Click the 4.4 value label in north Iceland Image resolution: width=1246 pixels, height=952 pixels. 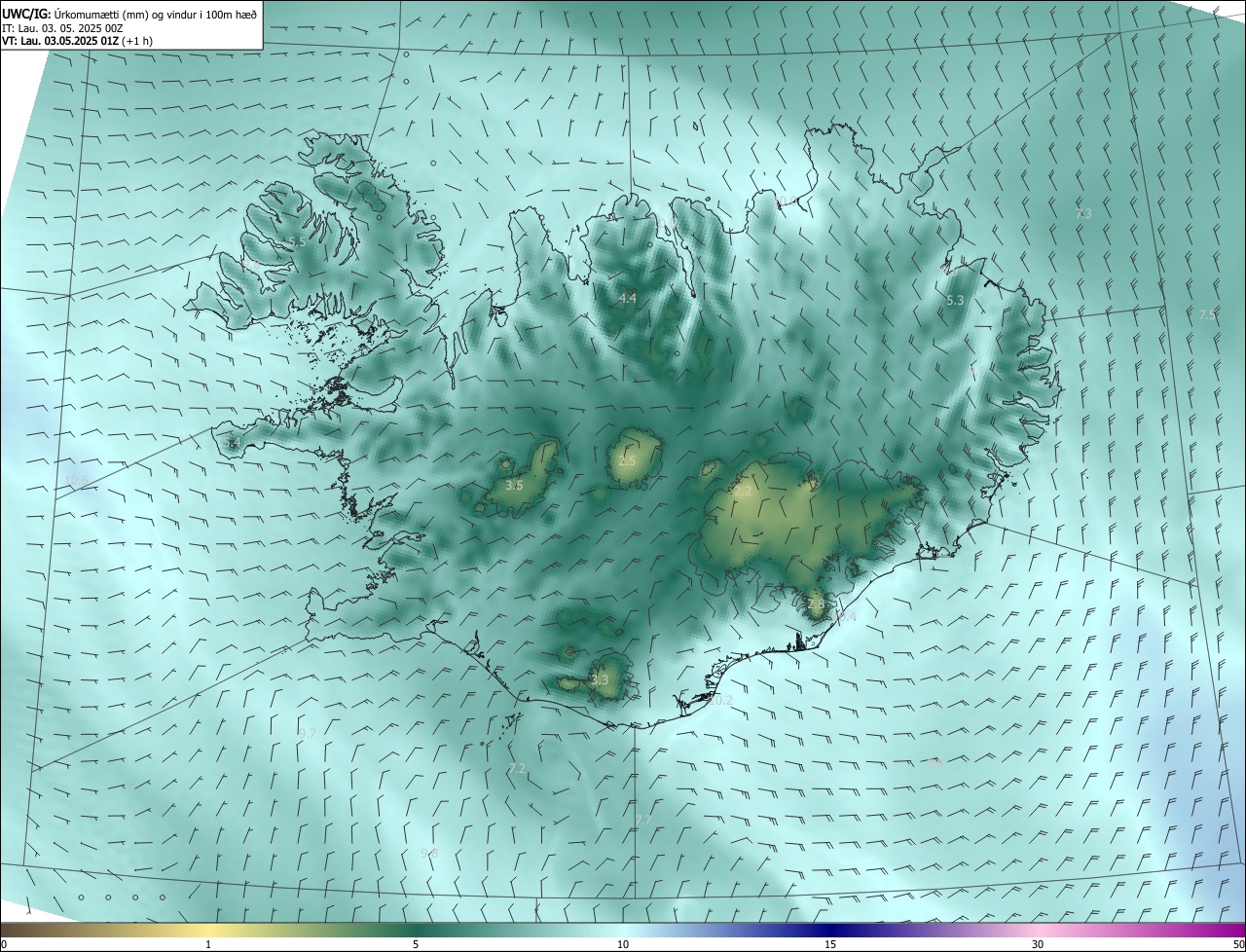click(x=628, y=299)
